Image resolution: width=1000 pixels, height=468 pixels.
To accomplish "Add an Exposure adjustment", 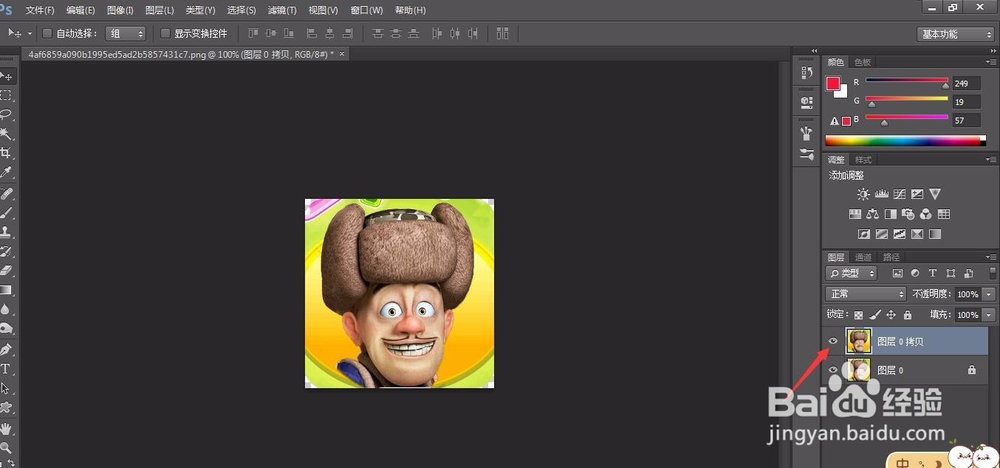I will tap(917, 194).
